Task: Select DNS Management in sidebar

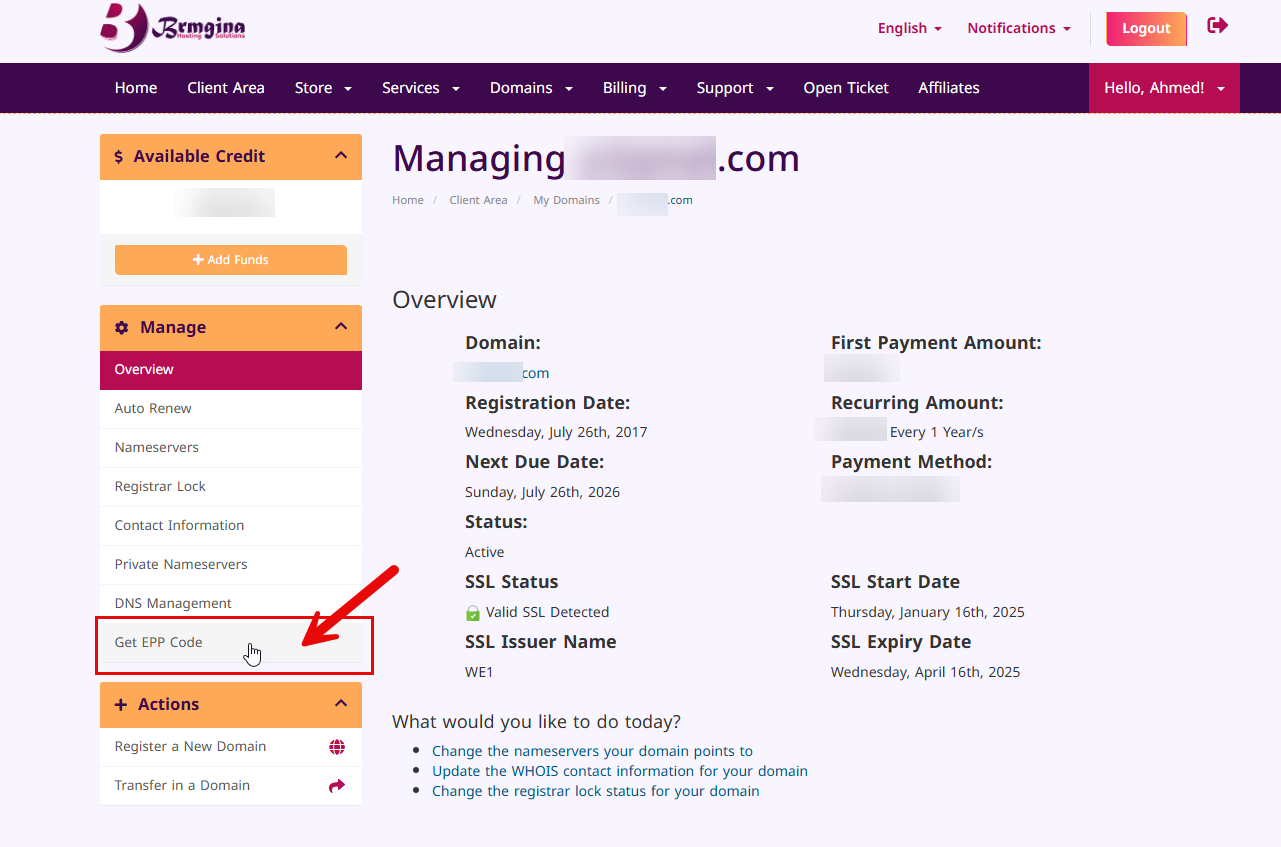Action: tap(231, 604)
